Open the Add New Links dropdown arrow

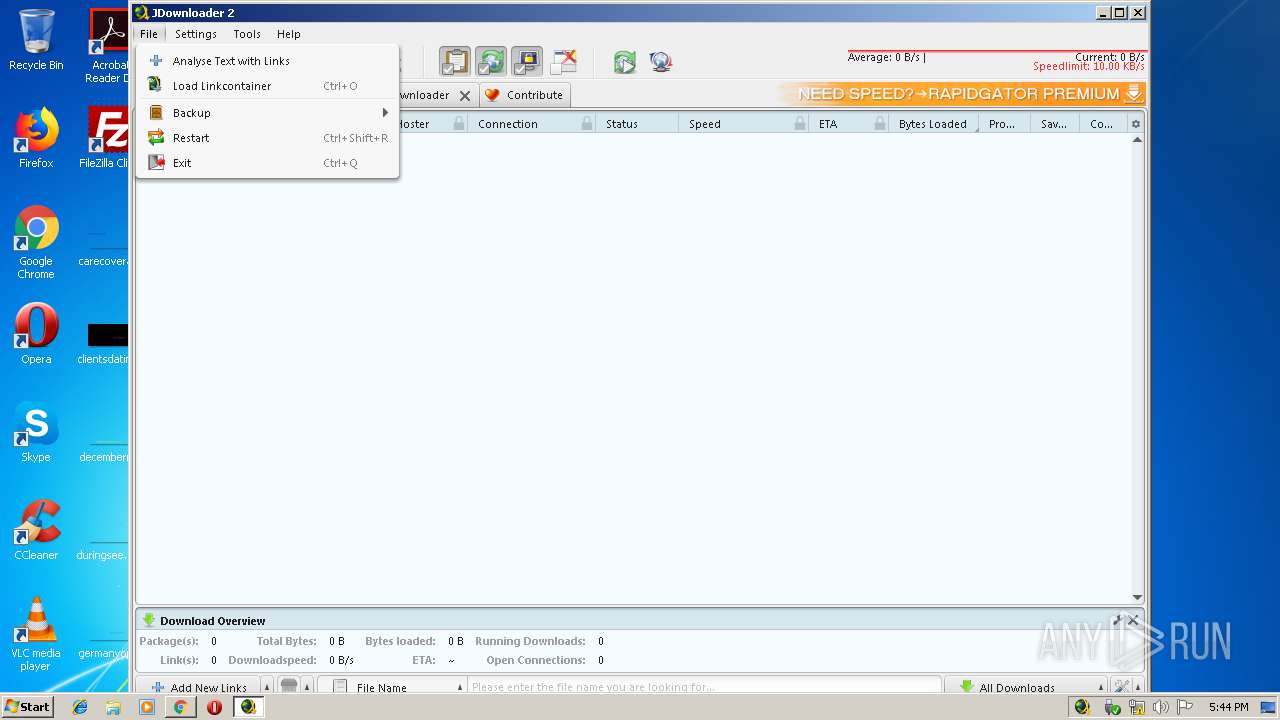point(267,687)
